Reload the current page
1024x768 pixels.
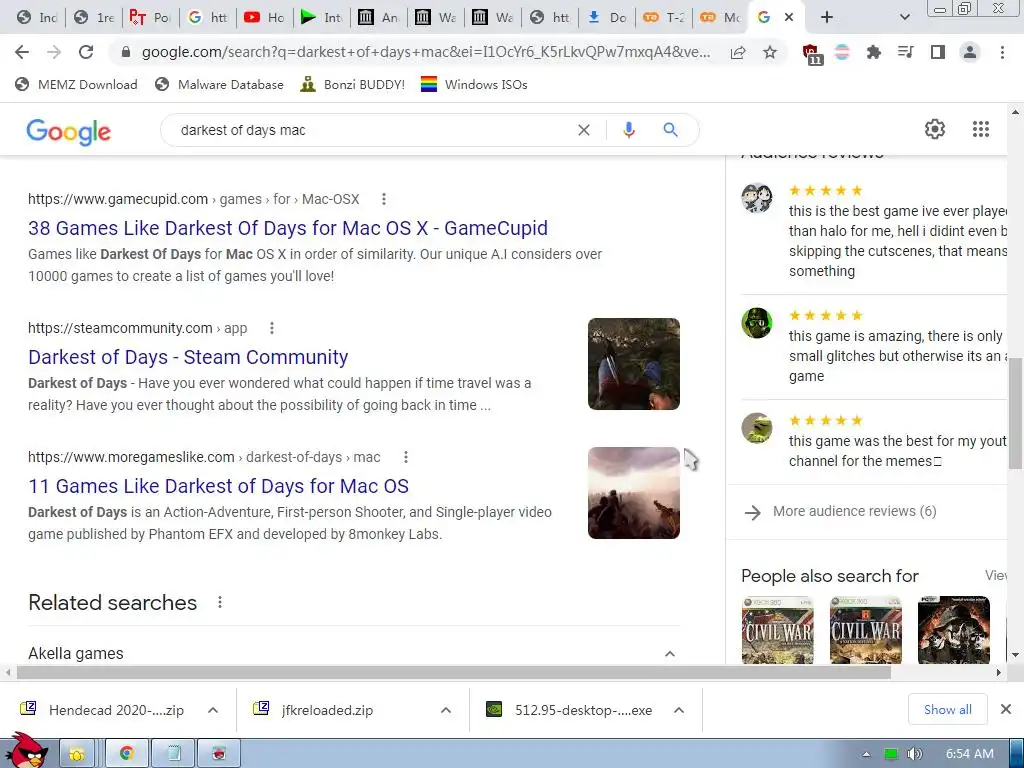(x=86, y=52)
